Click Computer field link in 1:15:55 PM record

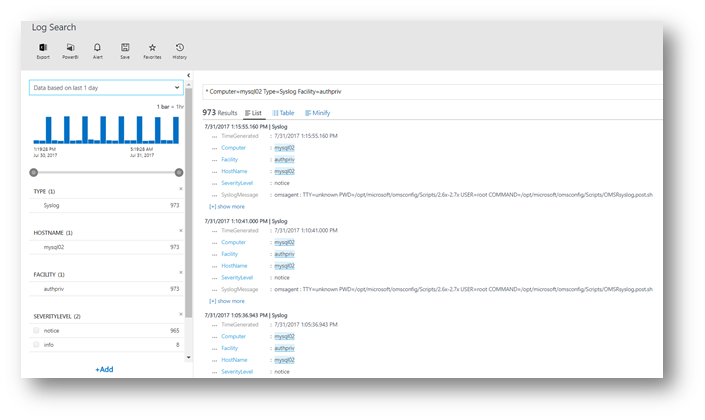233,147
